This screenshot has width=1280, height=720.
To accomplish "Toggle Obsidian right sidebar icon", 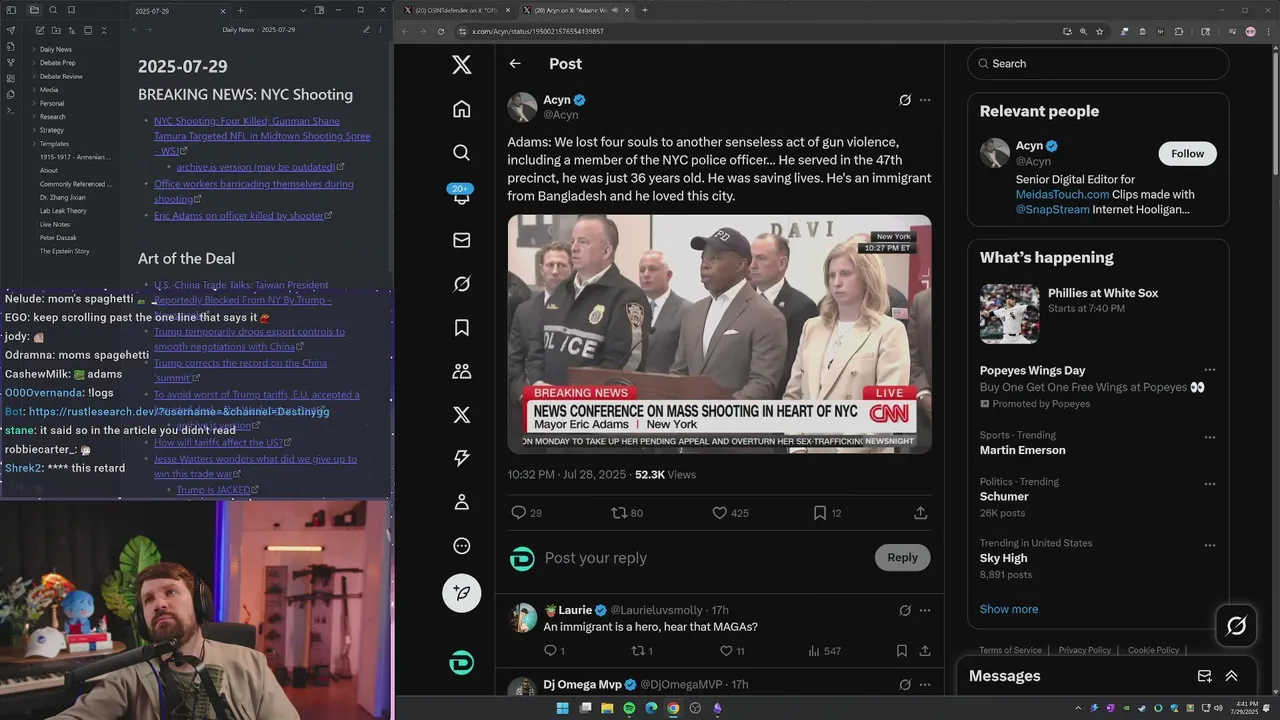I will pyautogui.click(x=319, y=10).
